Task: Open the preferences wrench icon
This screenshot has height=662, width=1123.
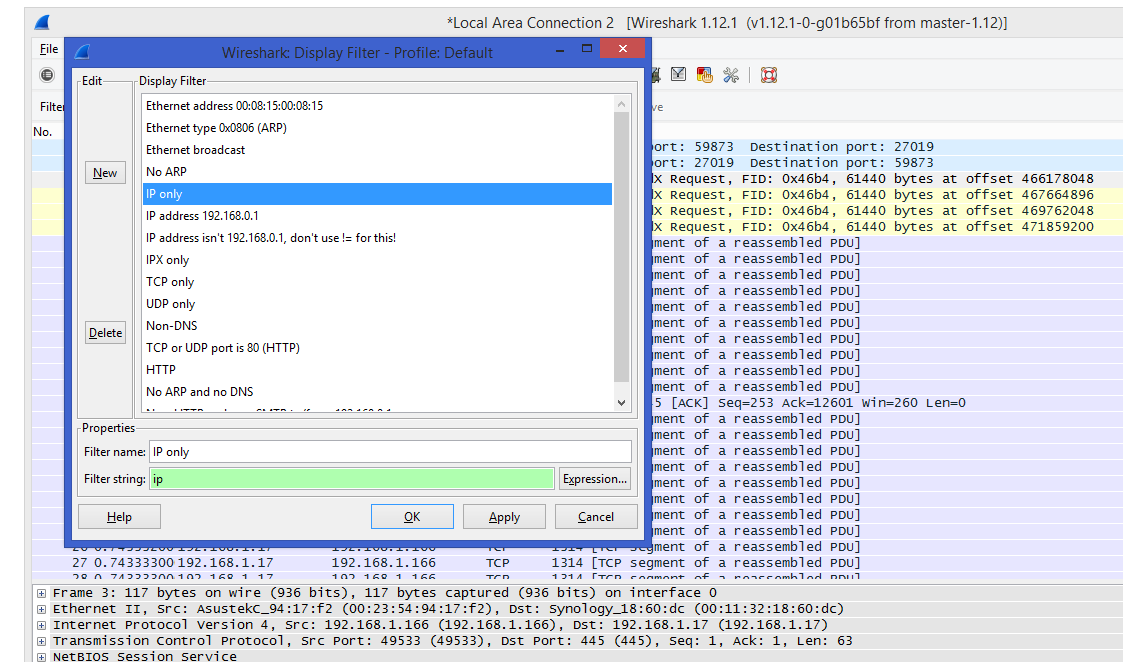Action: [x=731, y=75]
